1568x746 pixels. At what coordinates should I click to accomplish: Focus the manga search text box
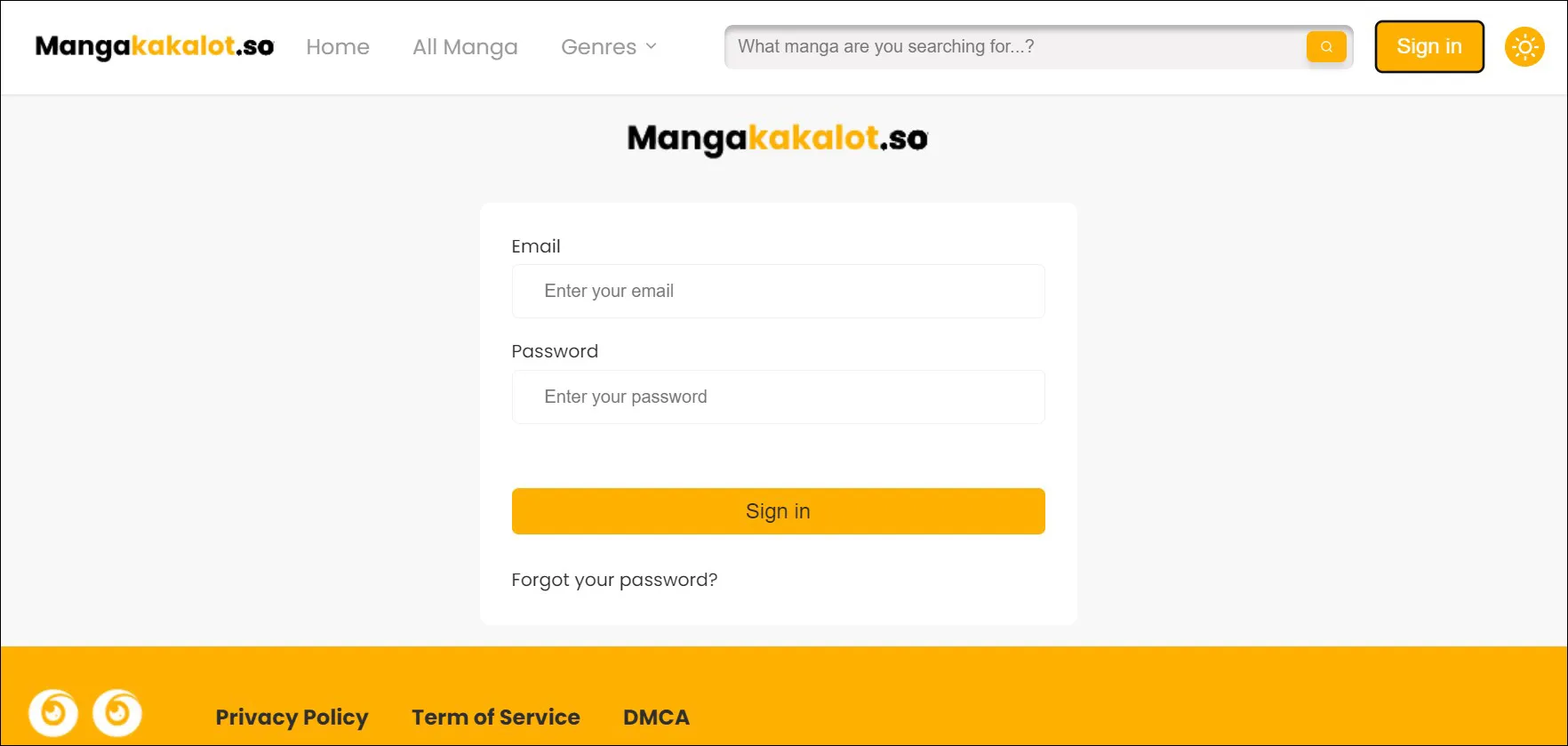[1013, 47]
